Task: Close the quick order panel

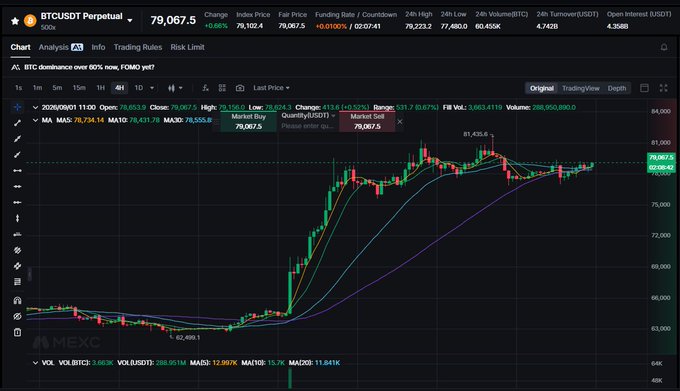Action: point(400,122)
